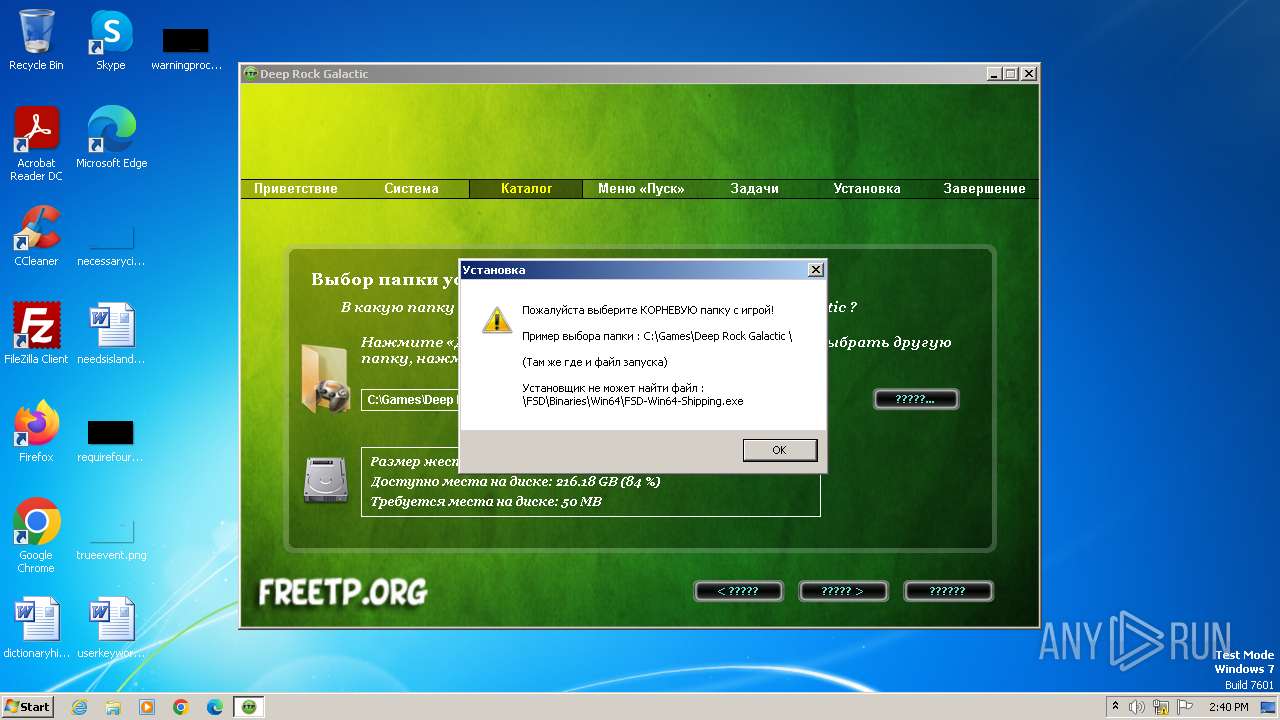Click the next button ????? >
This screenshot has width=1280, height=720.
point(842,591)
